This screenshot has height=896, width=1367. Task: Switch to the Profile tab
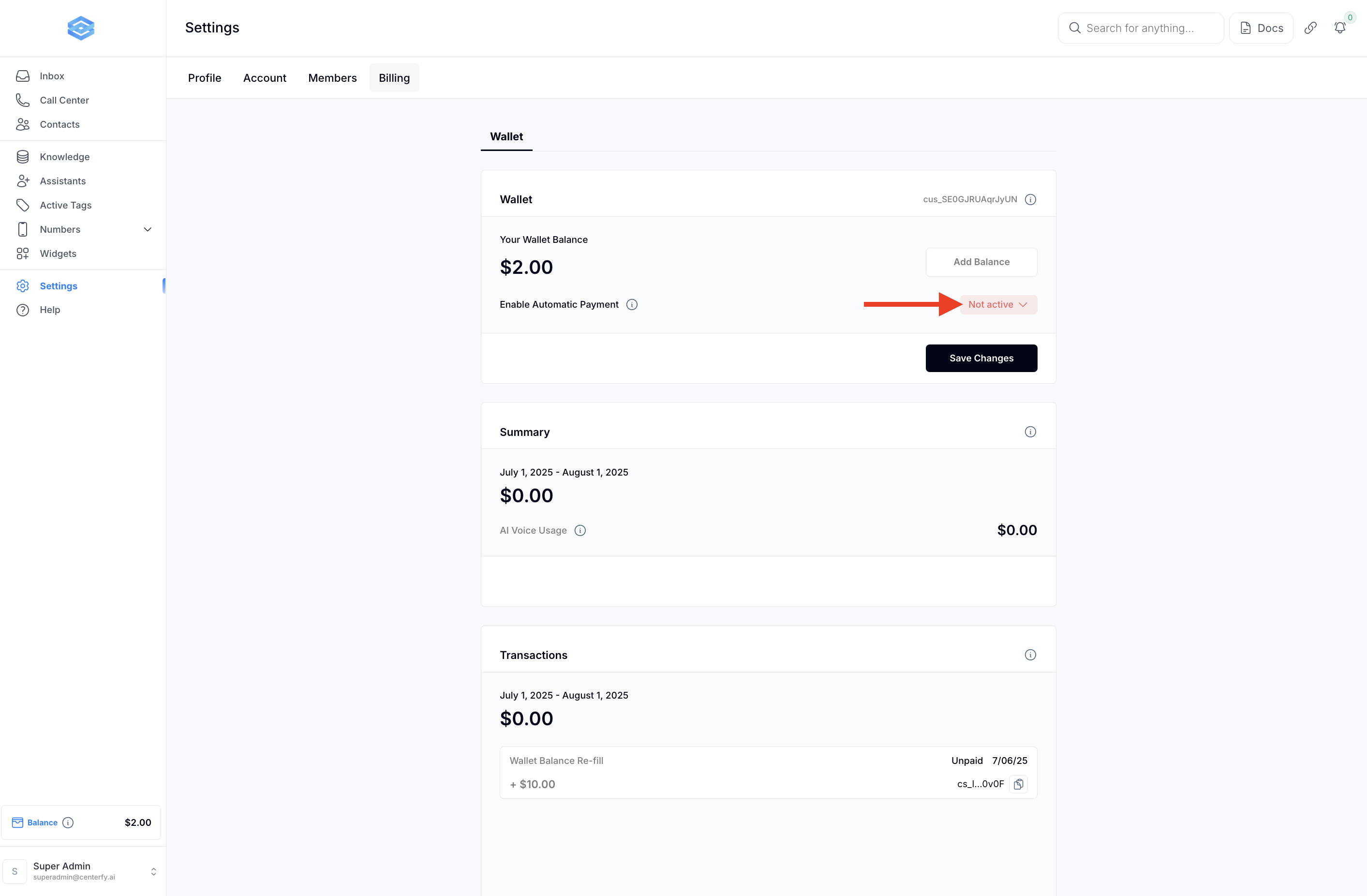205,77
